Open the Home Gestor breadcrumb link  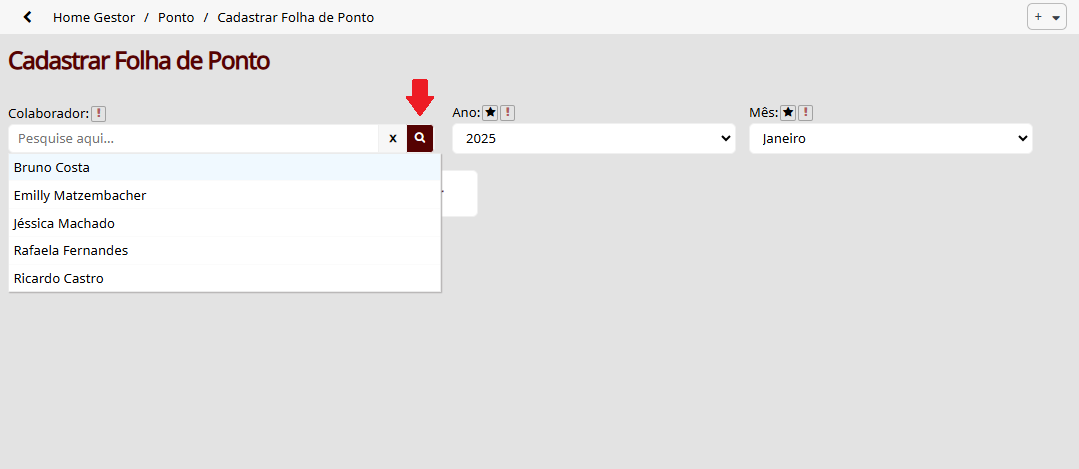(x=94, y=17)
